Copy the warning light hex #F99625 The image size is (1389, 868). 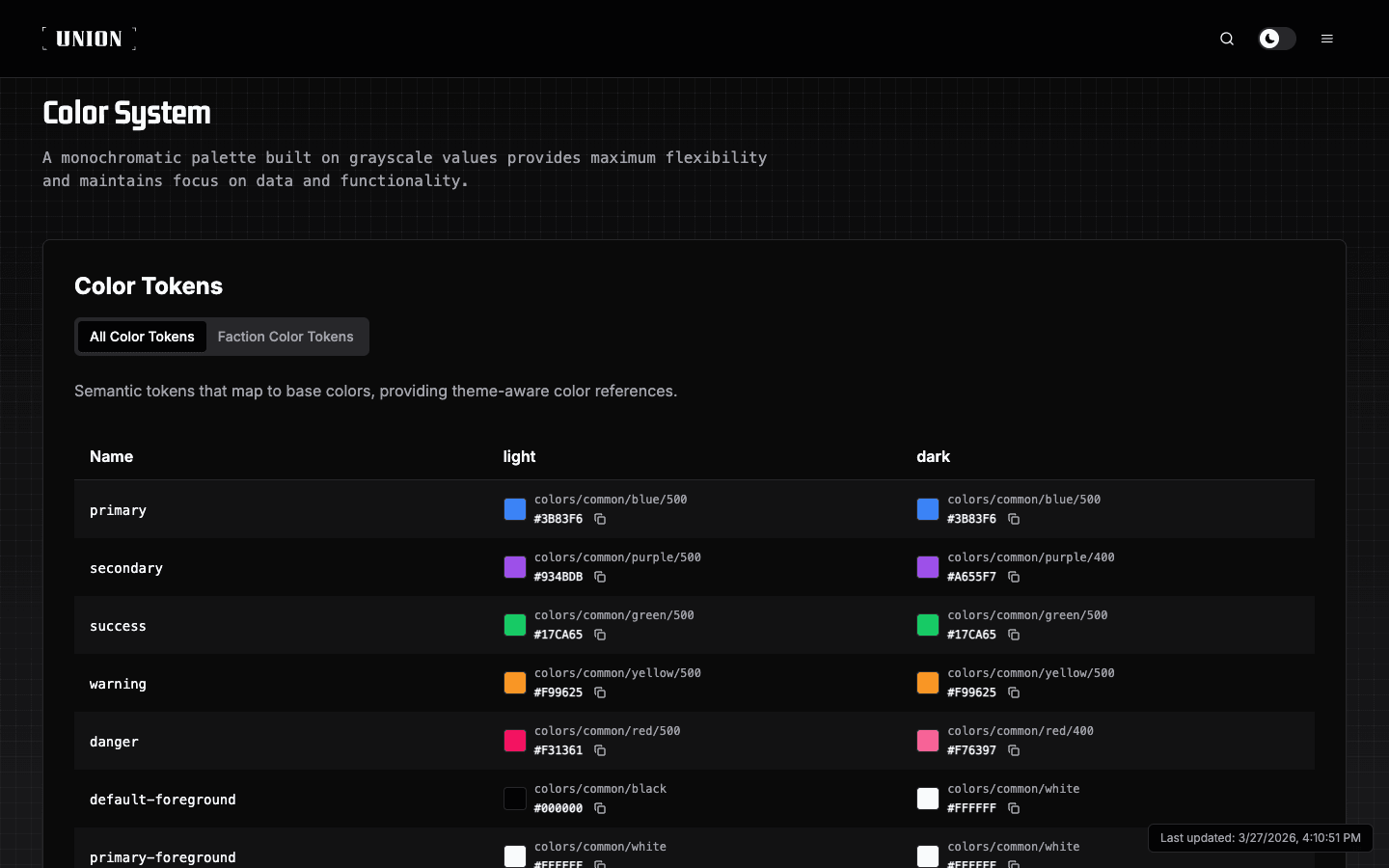[599, 692]
